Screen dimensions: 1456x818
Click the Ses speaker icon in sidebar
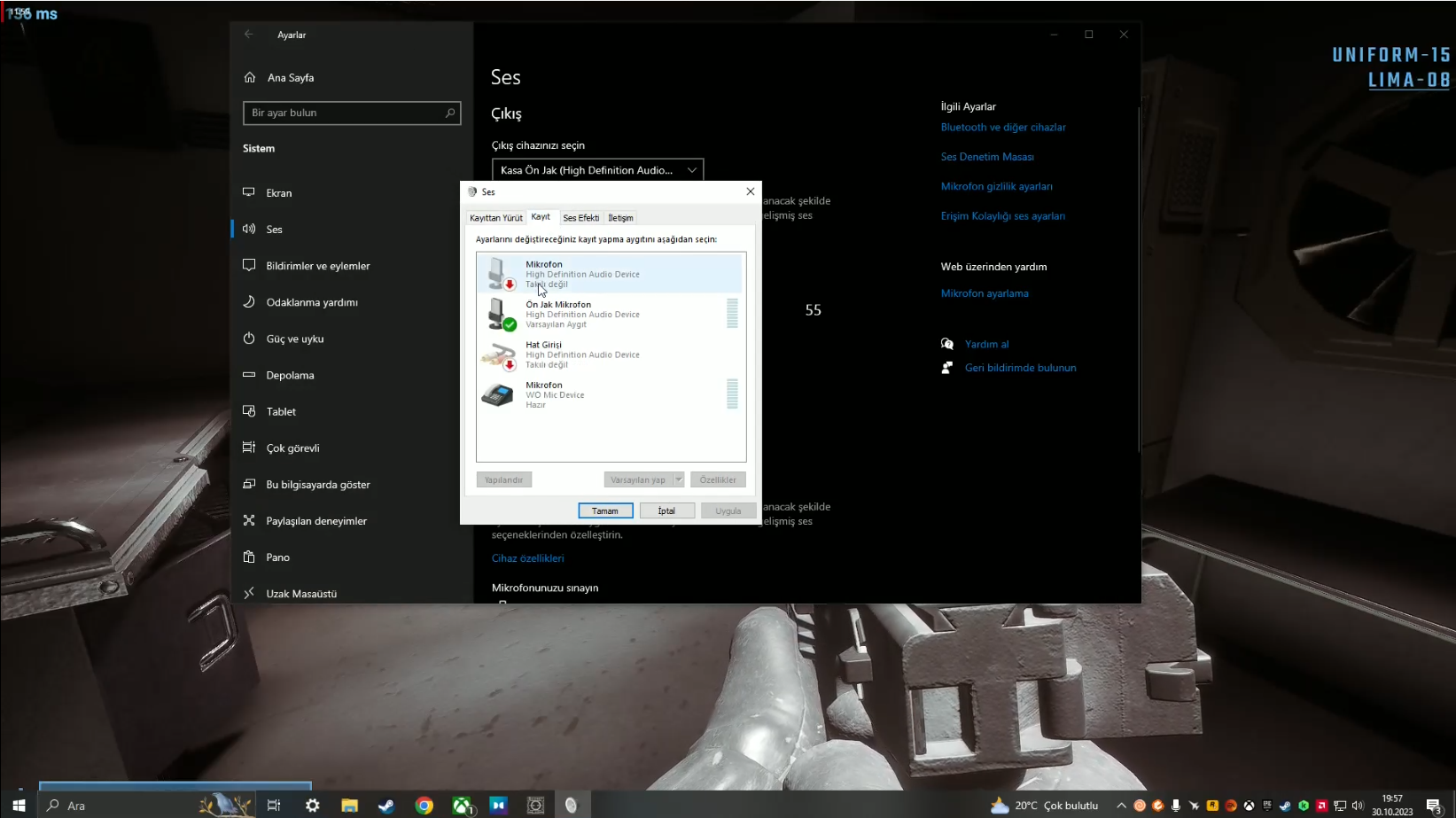click(249, 229)
